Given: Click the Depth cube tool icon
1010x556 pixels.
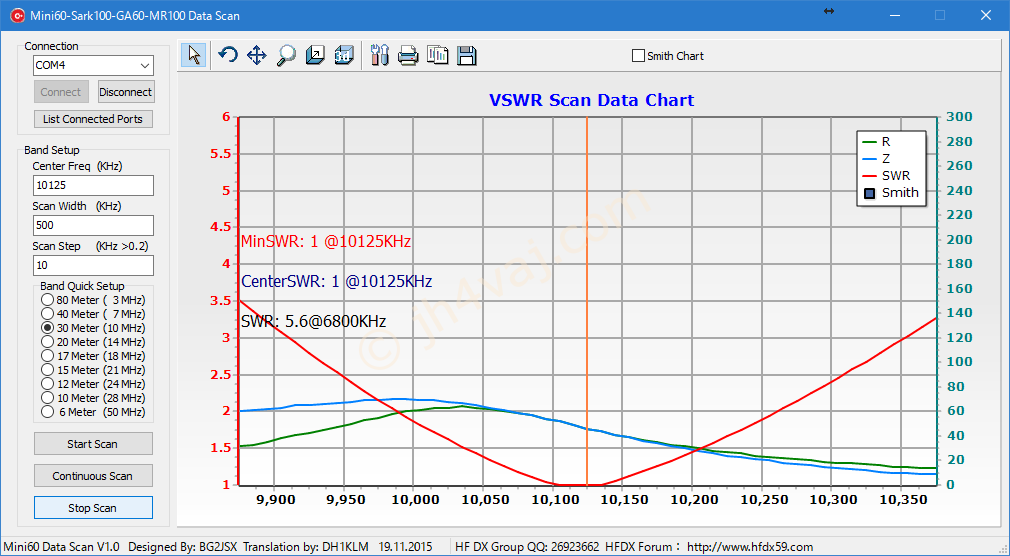Looking at the screenshot, I should [x=315, y=55].
